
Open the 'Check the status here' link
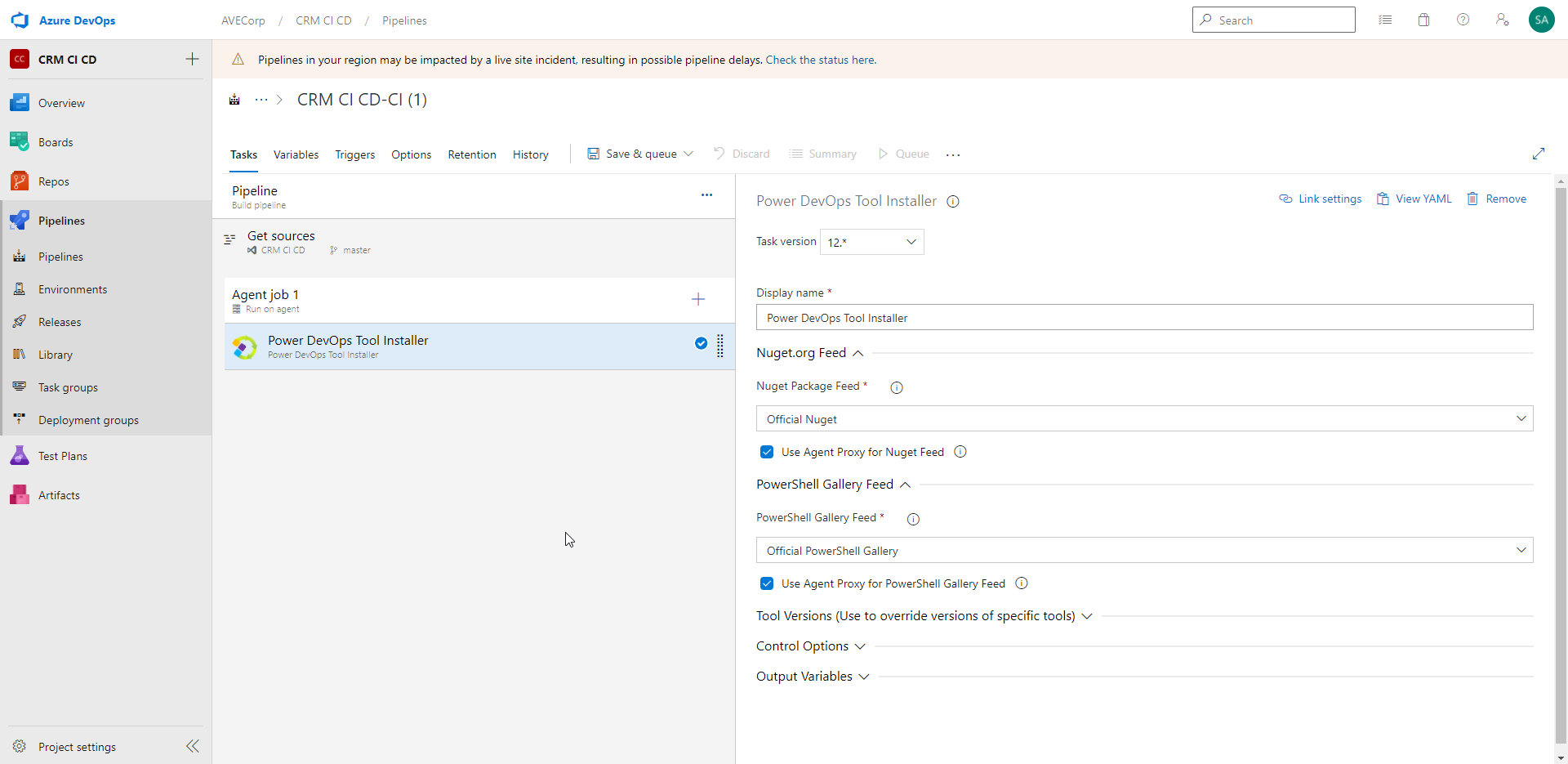coord(821,60)
